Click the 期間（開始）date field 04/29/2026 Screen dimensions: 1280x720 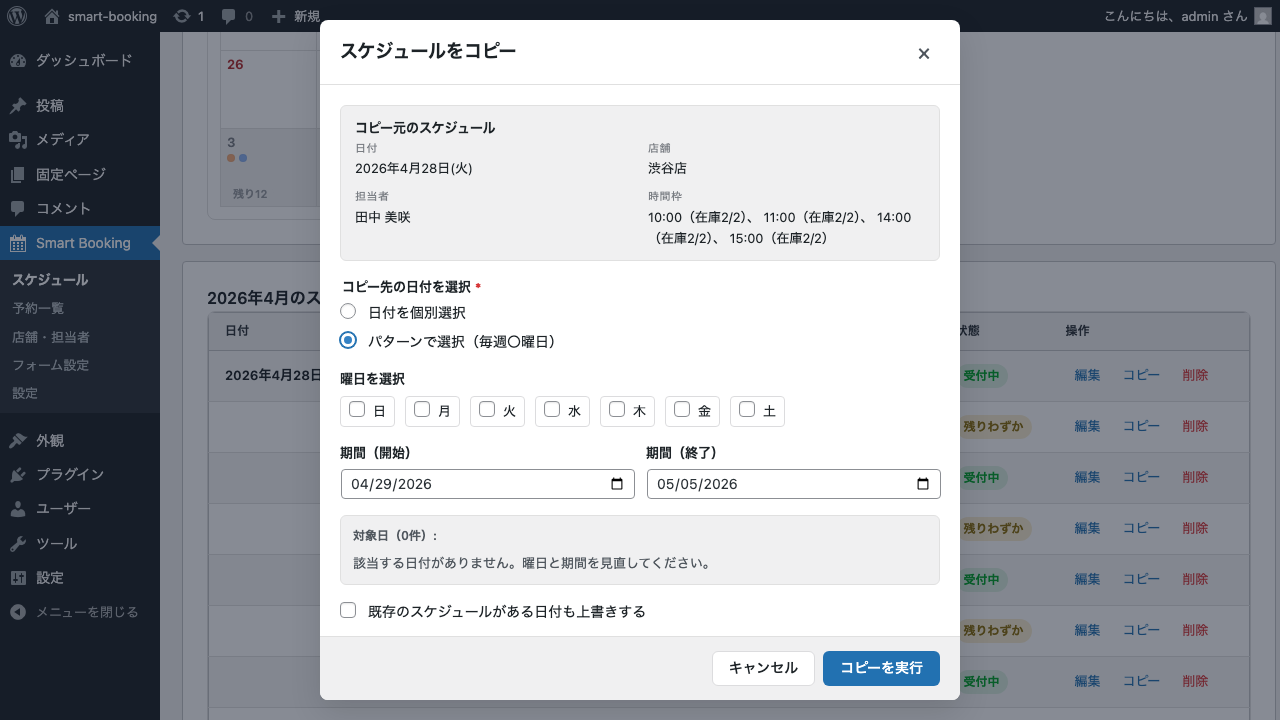488,484
